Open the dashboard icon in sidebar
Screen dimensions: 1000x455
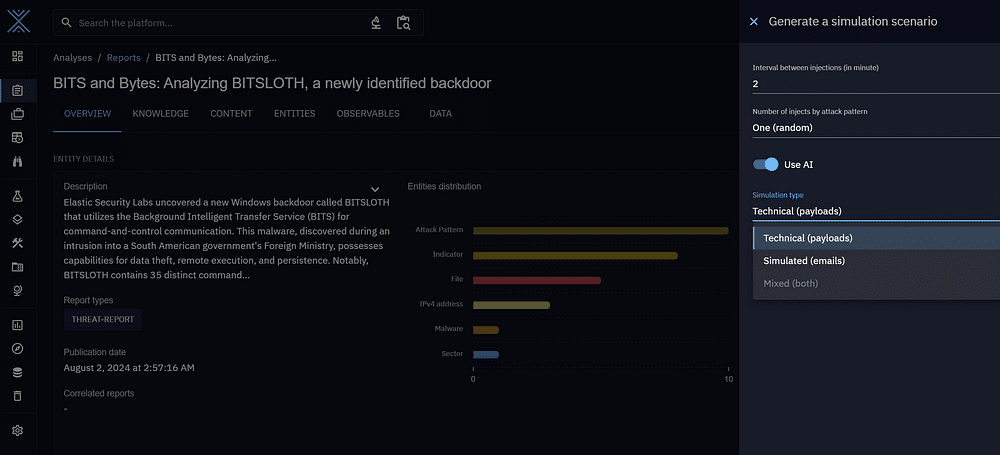(x=17, y=56)
